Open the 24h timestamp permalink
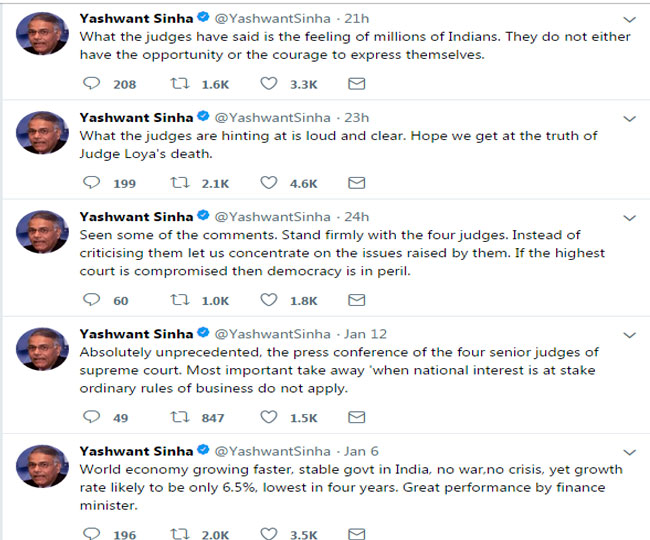This screenshot has width=650, height=540. click(356, 216)
